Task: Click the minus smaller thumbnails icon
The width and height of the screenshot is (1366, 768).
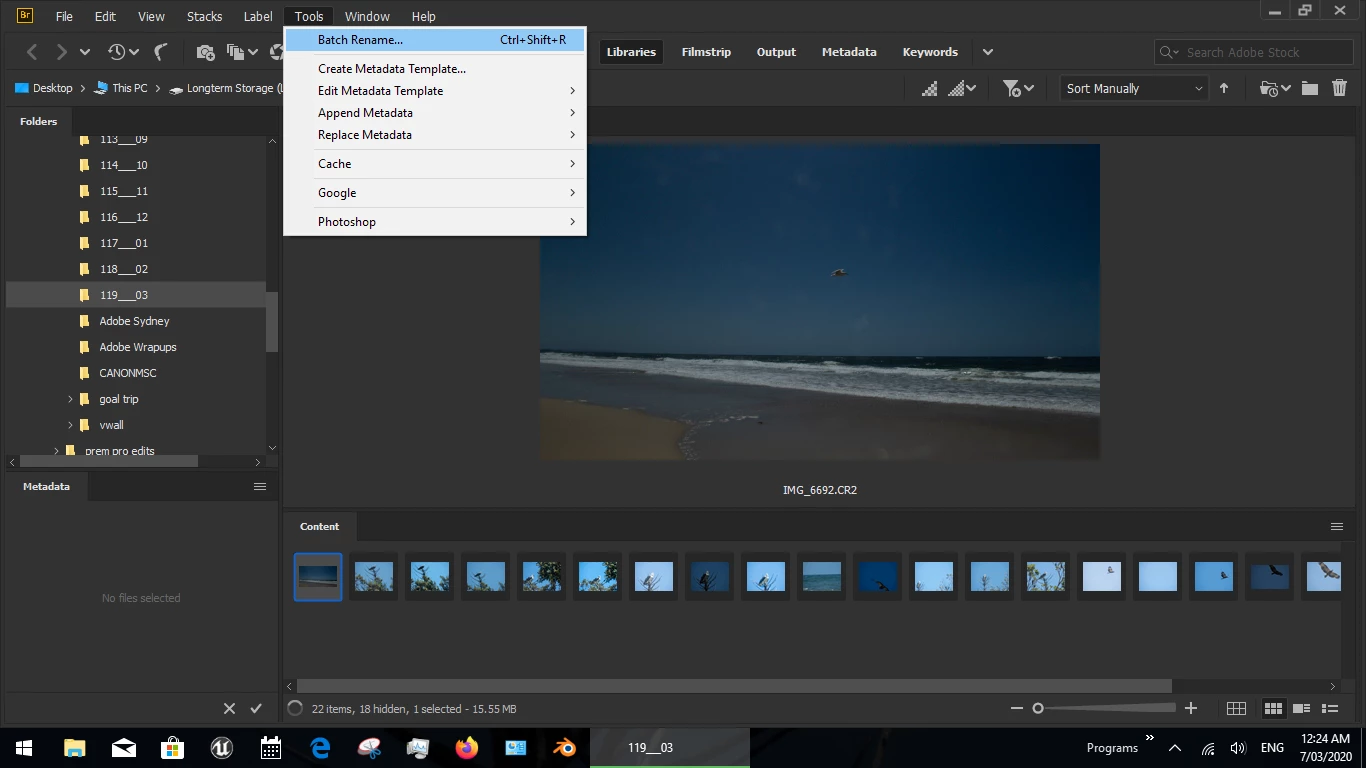Action: click(1017, 708)
